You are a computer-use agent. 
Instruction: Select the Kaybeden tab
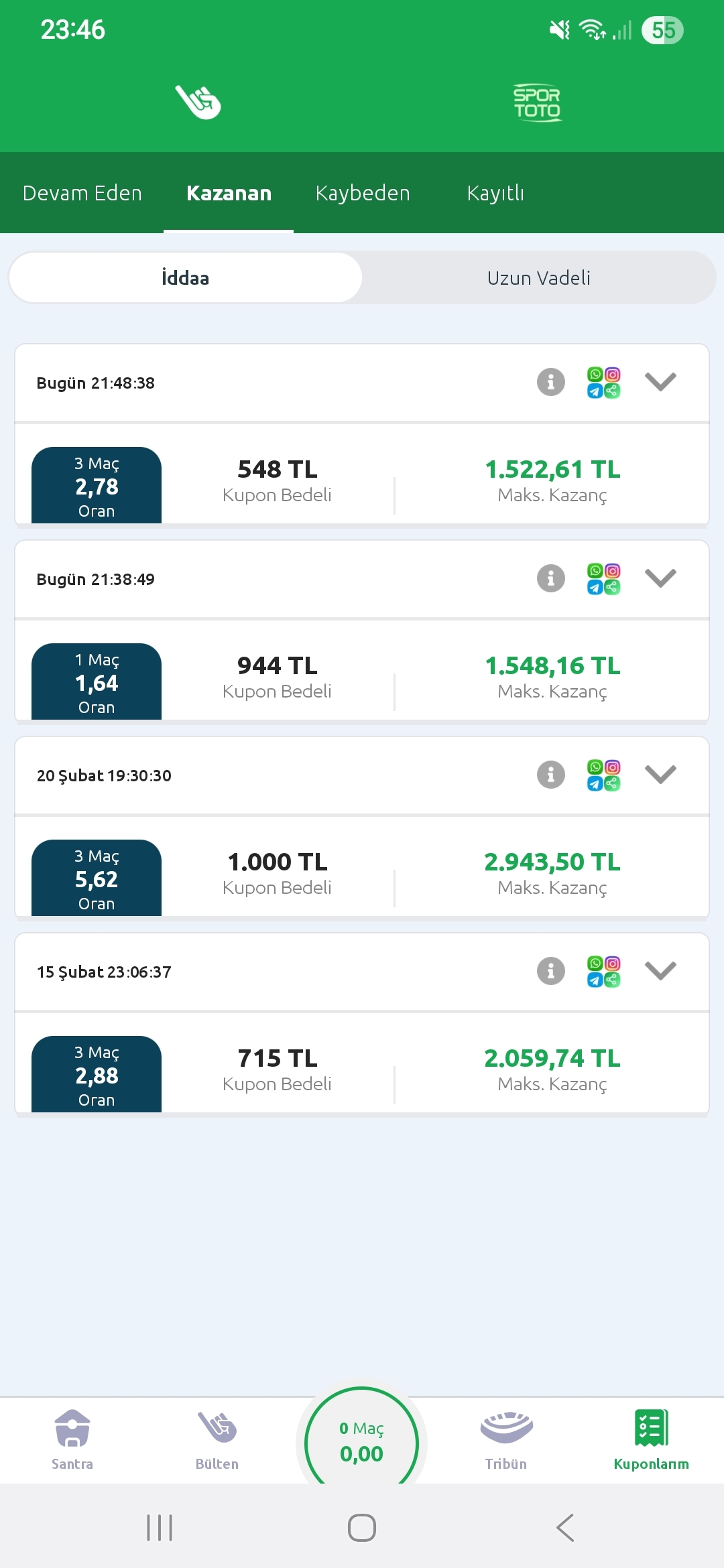coord(363,193)
